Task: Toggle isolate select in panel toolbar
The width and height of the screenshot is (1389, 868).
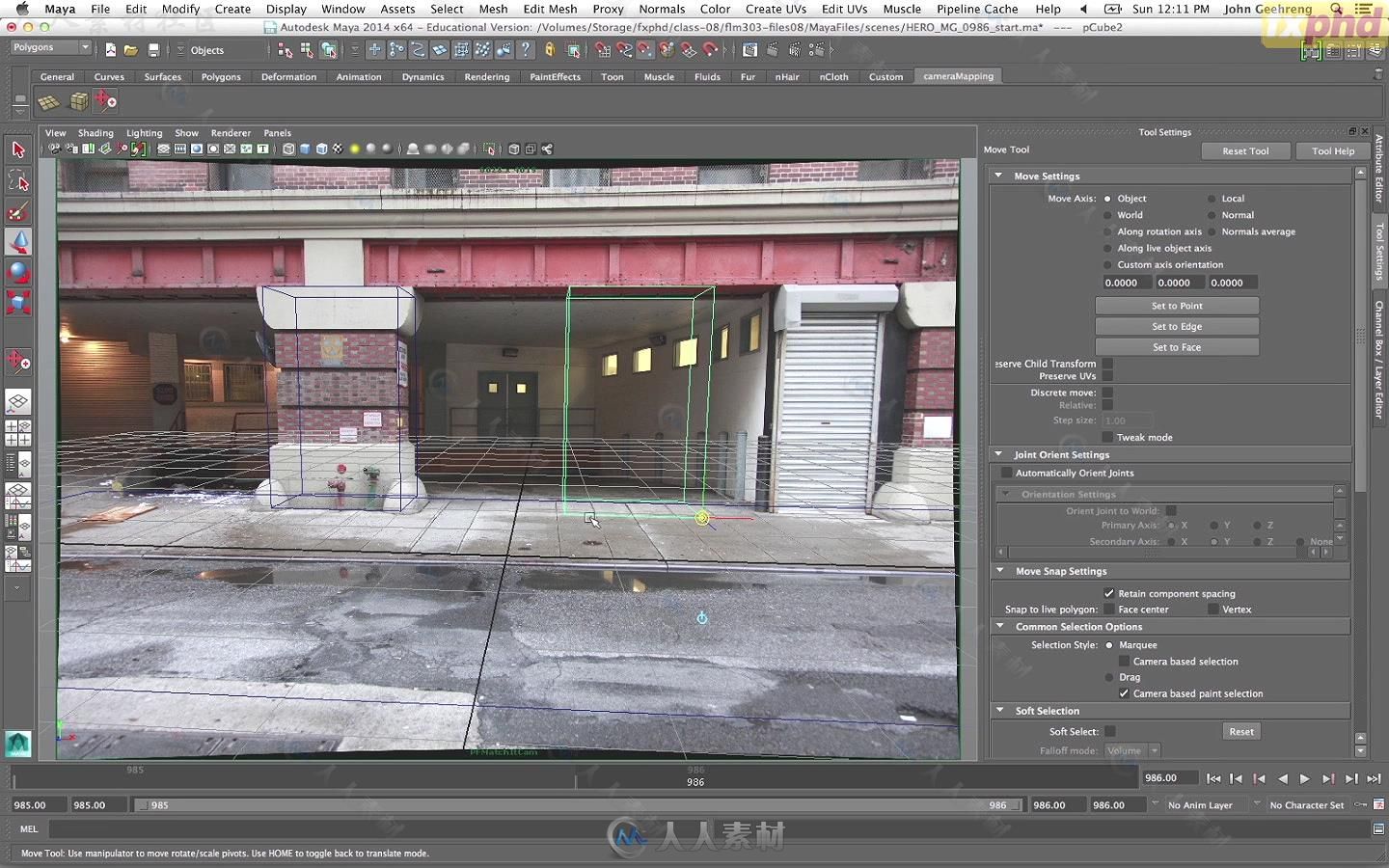Action: coord(490,149)
